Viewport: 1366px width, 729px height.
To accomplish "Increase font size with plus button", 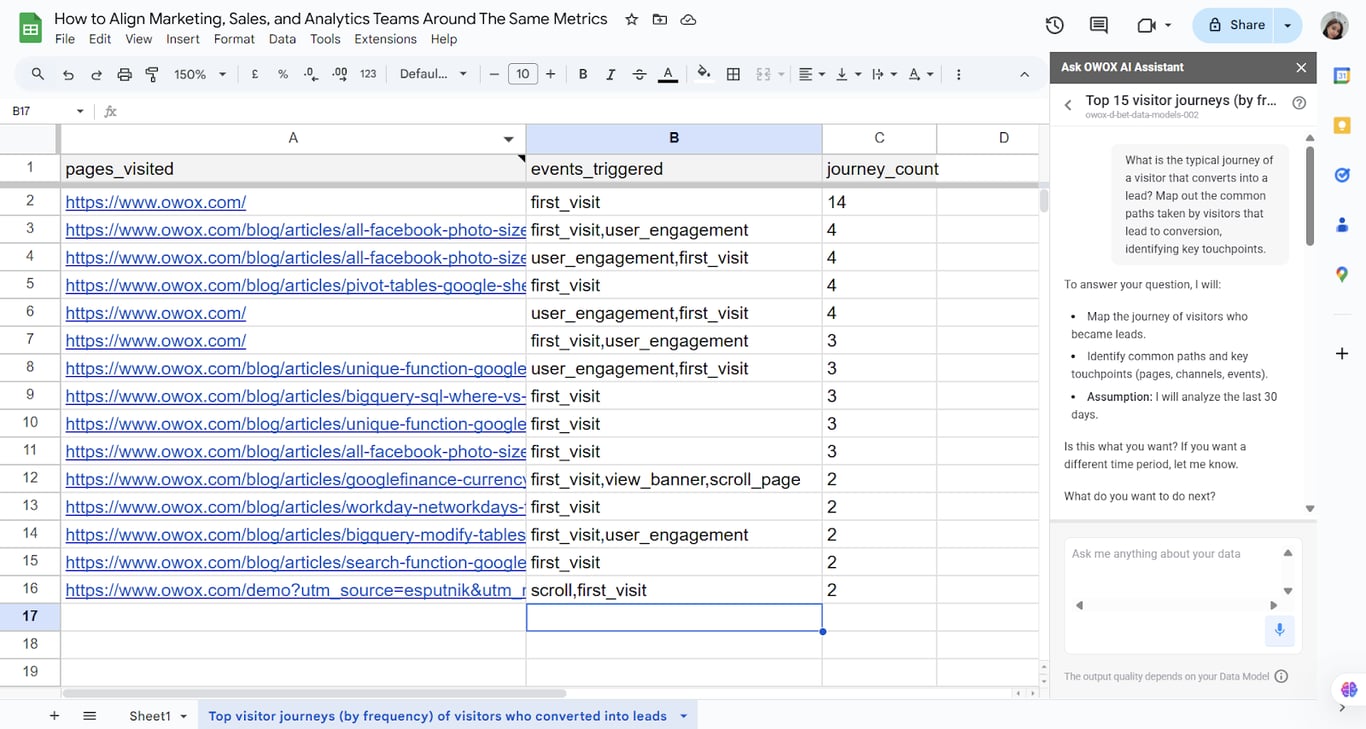I will tap(551, 74).
